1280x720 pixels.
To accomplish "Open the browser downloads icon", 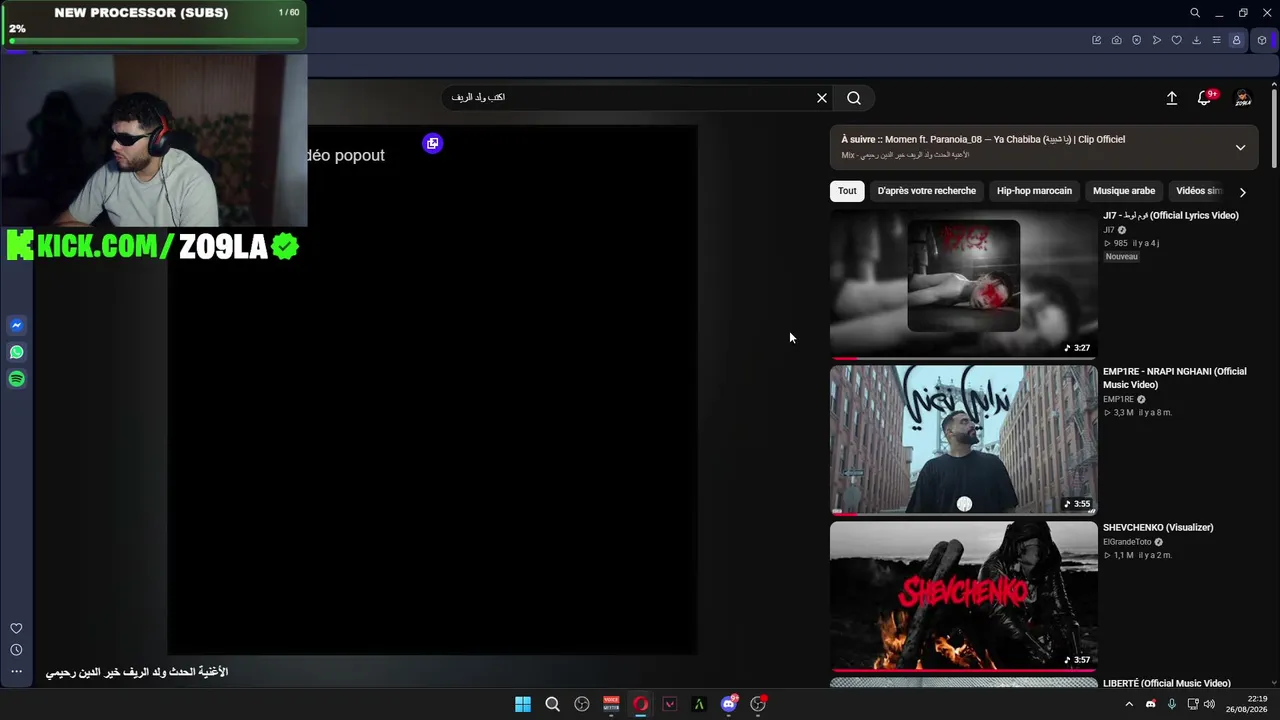I will pos(1196,40).
